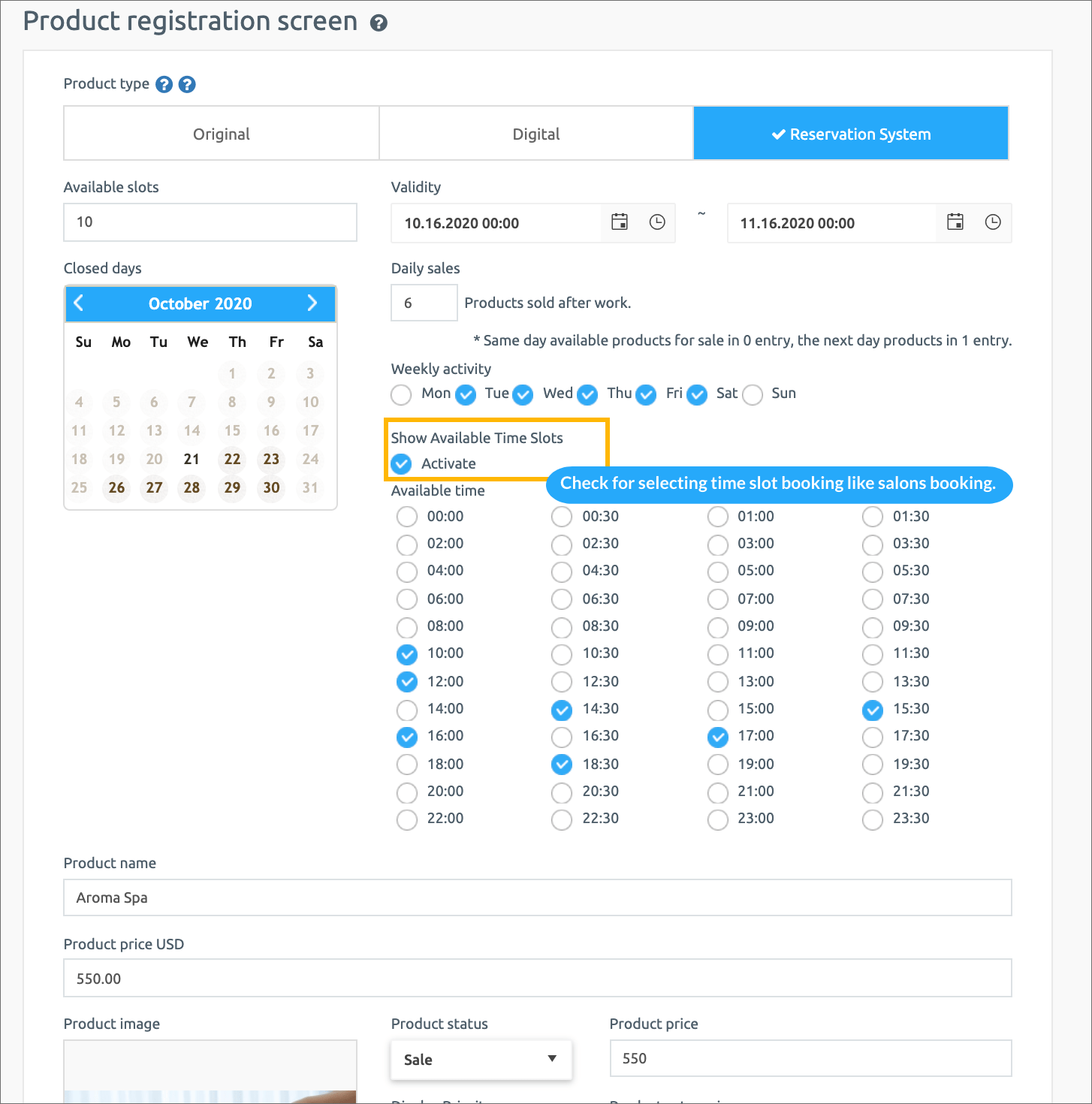Image resolution: width=1092 pixels, height=1104 pixels.
Task: Select October 26 as a closed day
Action: pyautogui.click(x=116, y=488)
